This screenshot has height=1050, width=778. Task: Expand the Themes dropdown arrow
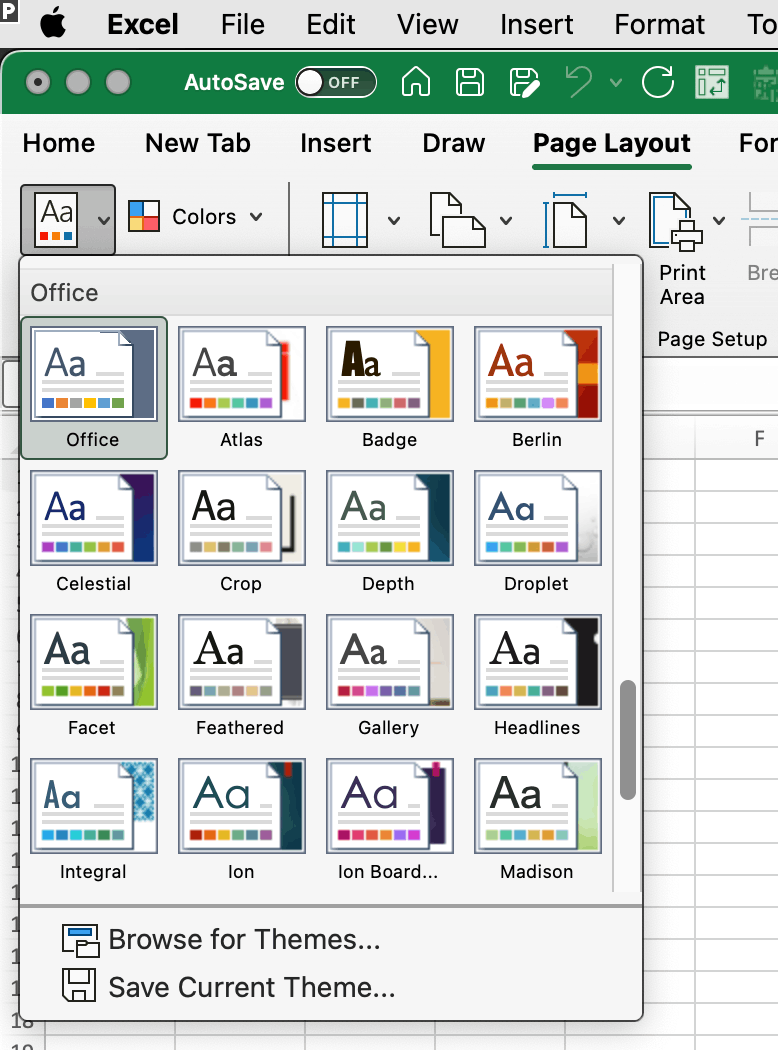[103, 220]
